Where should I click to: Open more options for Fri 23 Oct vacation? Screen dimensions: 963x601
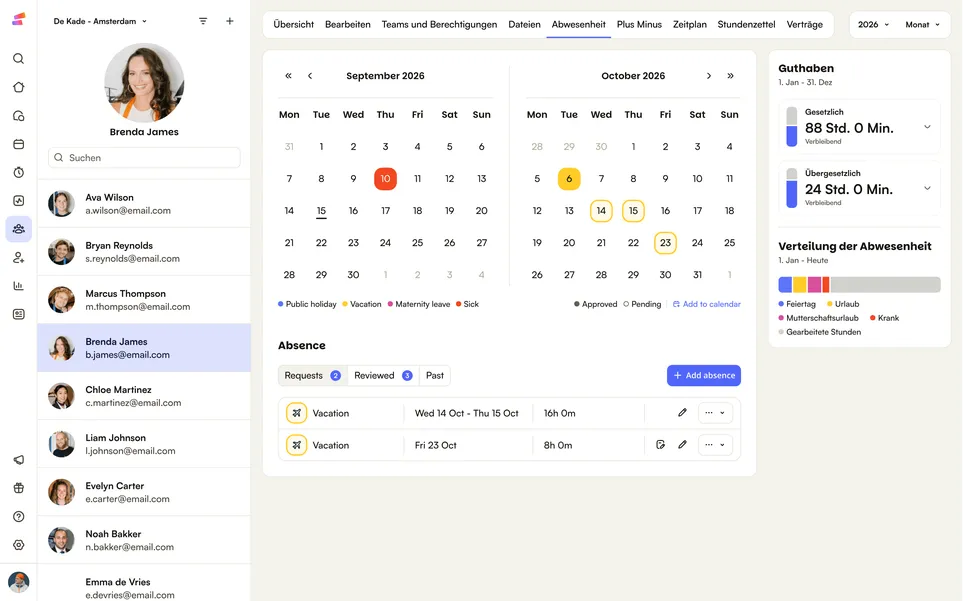pyautogui.click(x=715, y=444)
